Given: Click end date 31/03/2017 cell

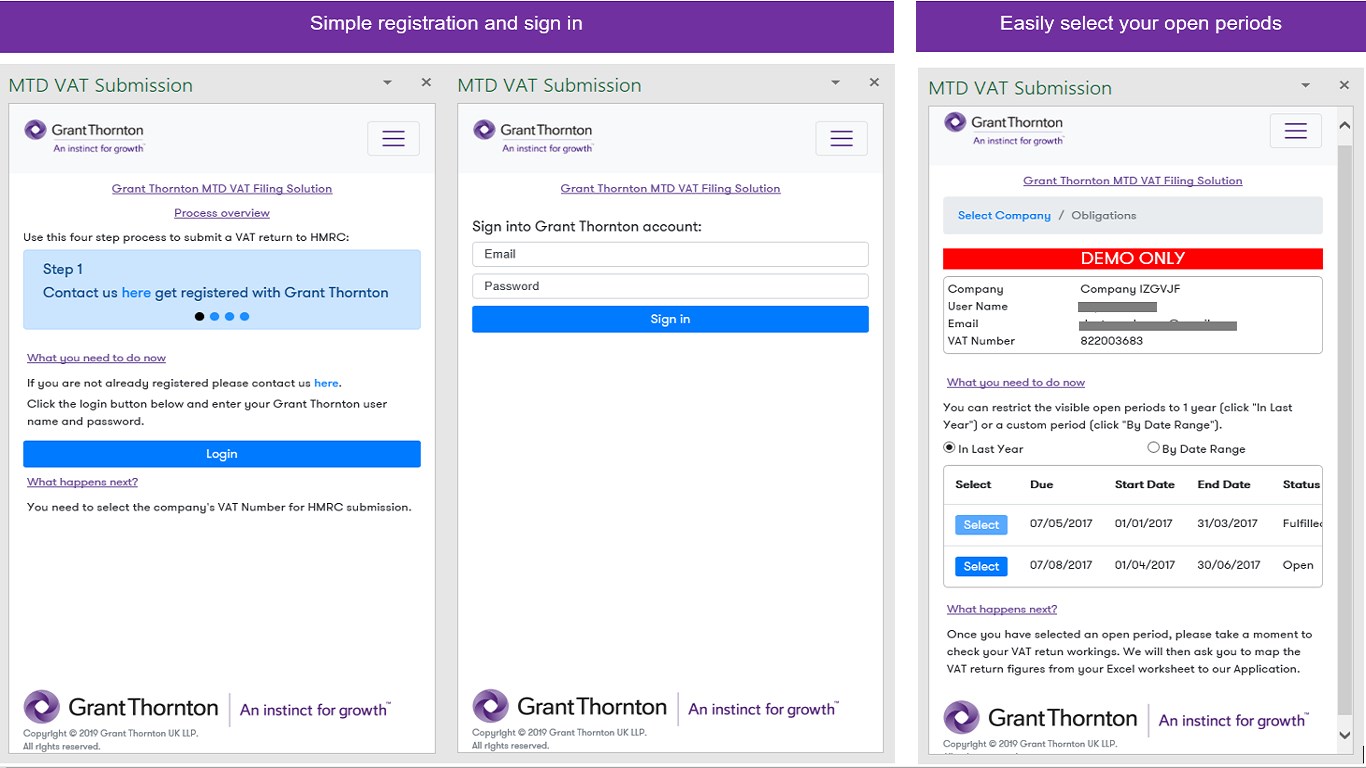Looking at the screenshot, I should point(1229,524).
